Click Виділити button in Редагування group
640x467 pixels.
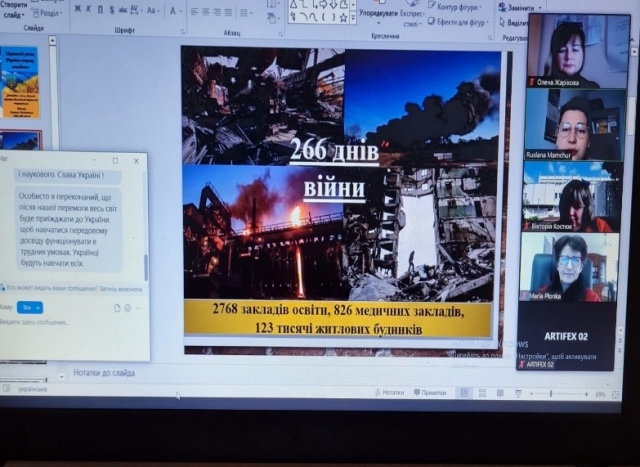pyautogui.click(x=513, y=23)
